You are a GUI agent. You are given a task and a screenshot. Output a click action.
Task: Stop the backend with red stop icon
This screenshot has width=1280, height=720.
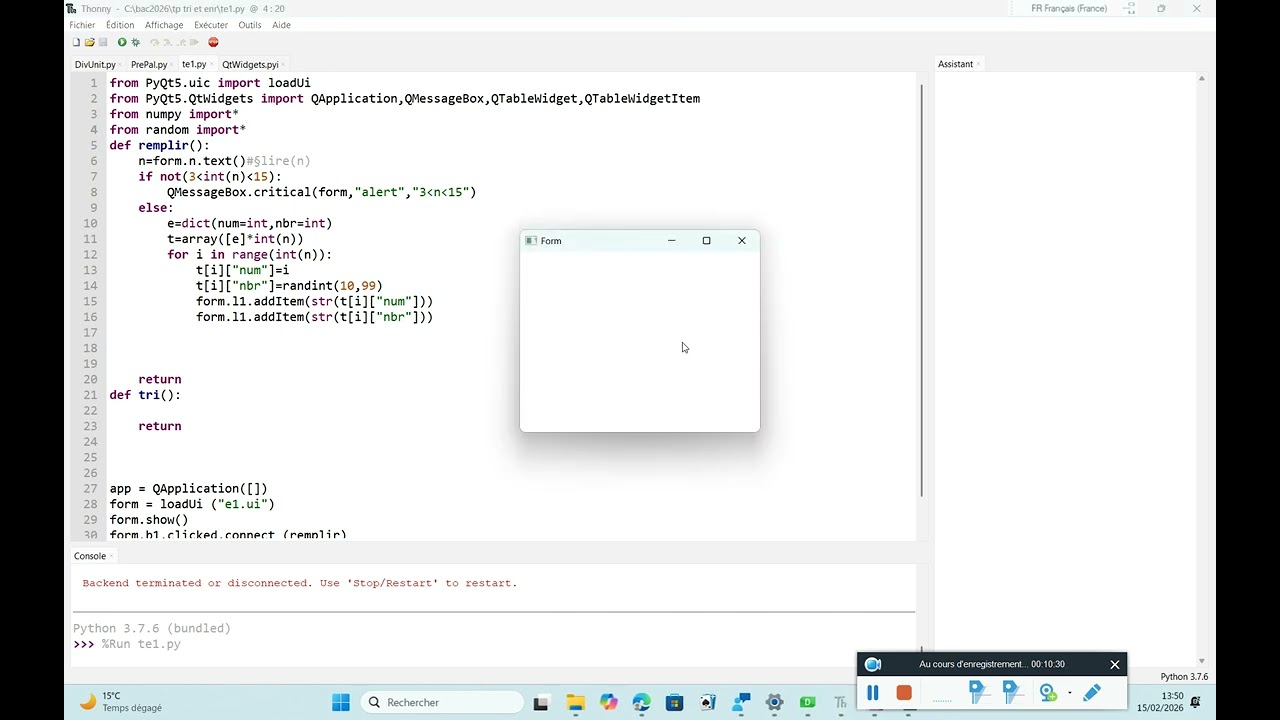tap(213, 42)
